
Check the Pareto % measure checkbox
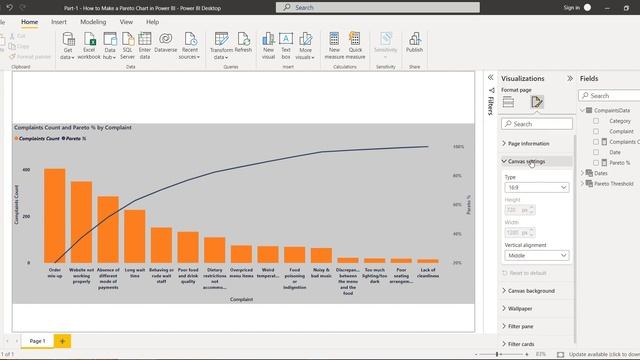tap(596, 162)
